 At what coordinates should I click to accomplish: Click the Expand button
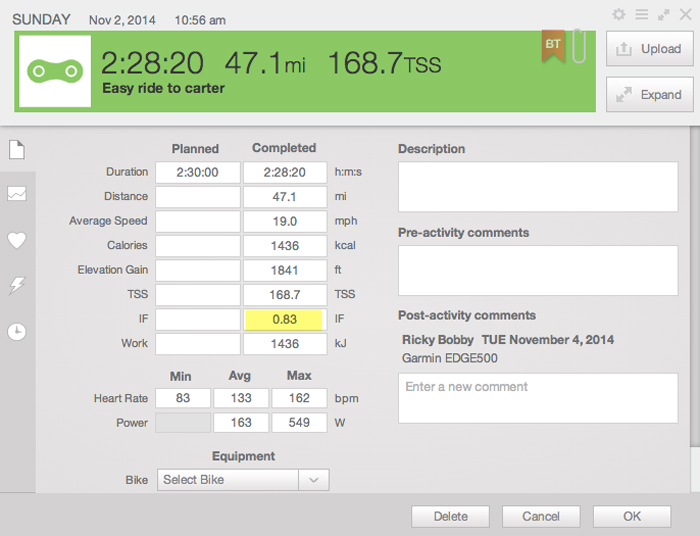point(650,95)
